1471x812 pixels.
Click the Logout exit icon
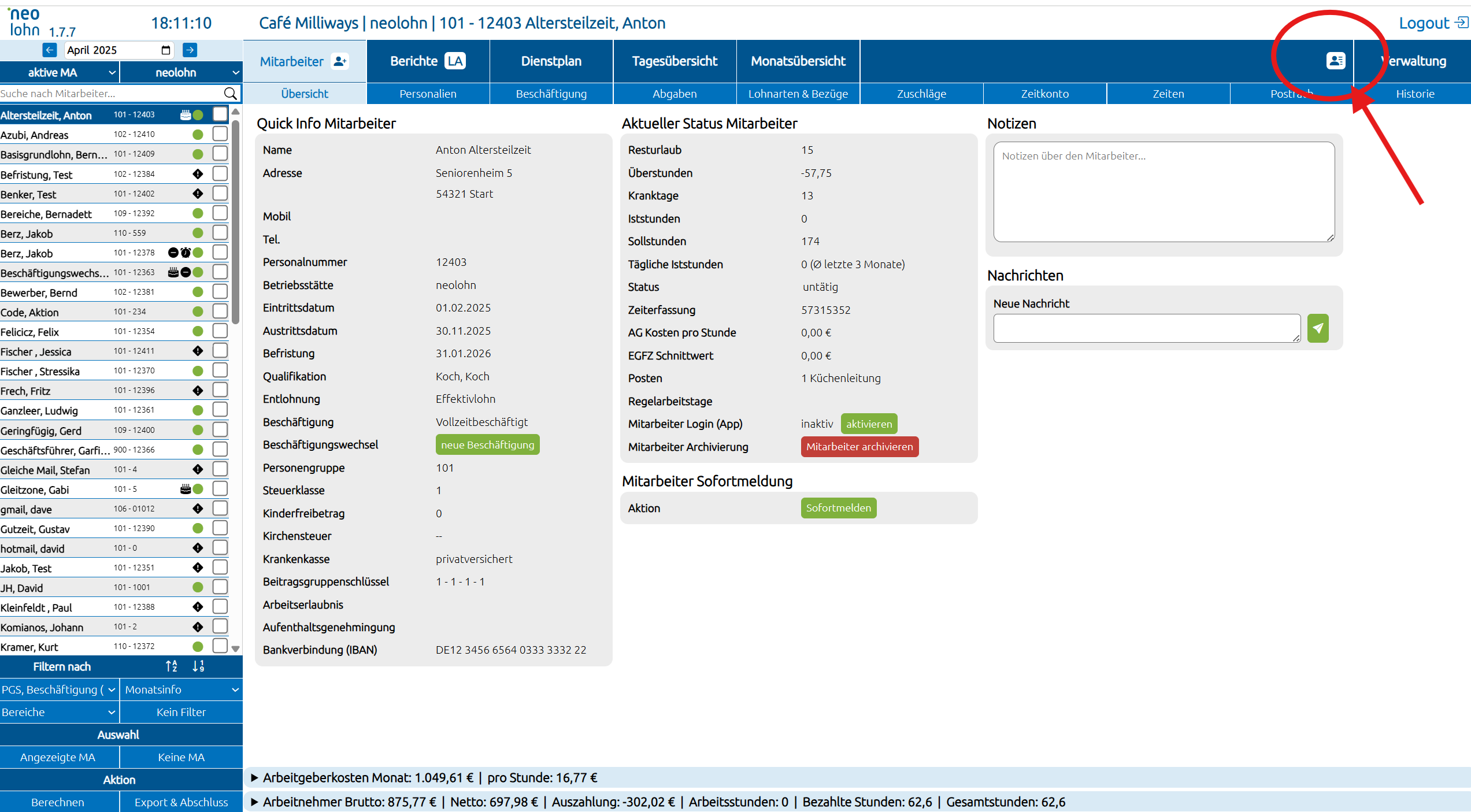[1462, 23]
